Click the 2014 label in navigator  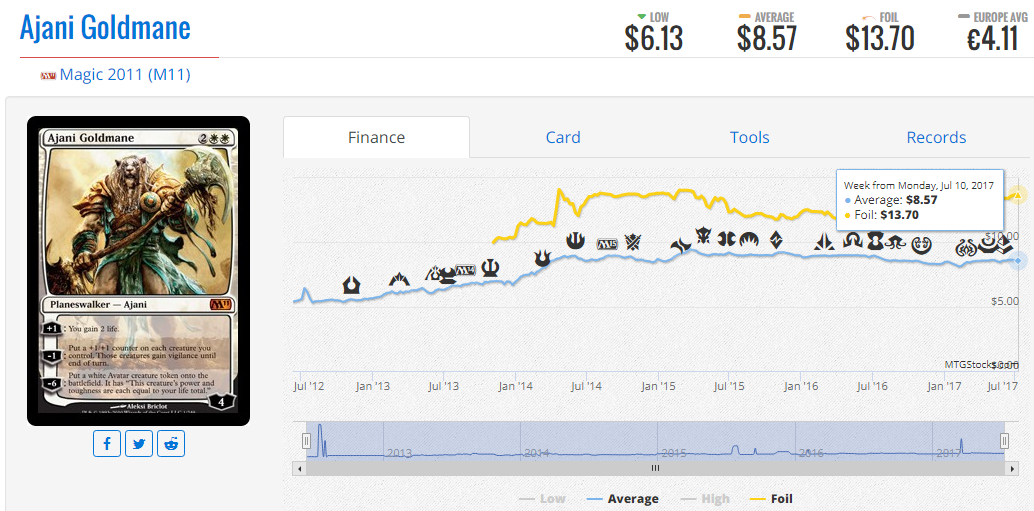point(538,453)
